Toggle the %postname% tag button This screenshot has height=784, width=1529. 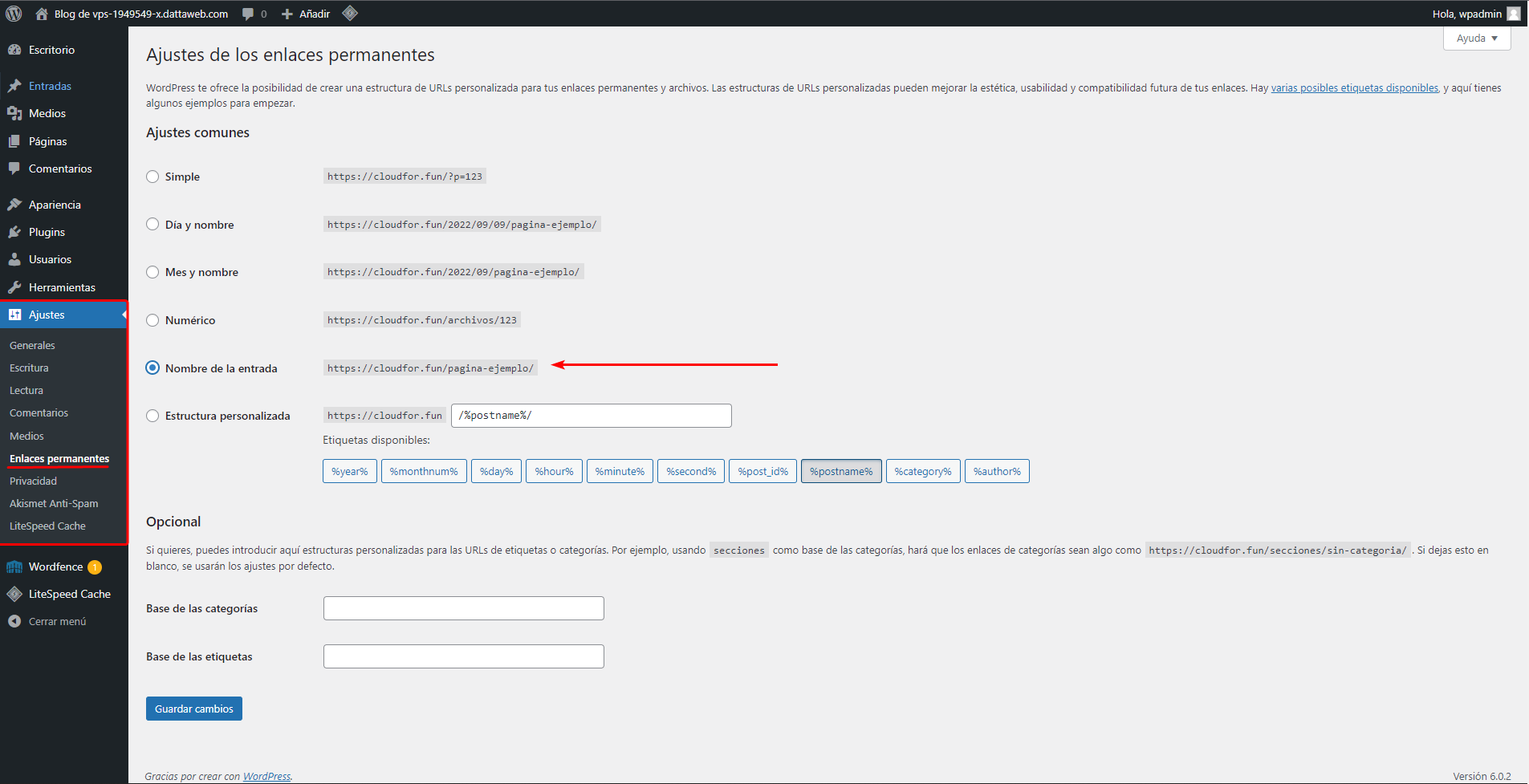coord(841,471)
